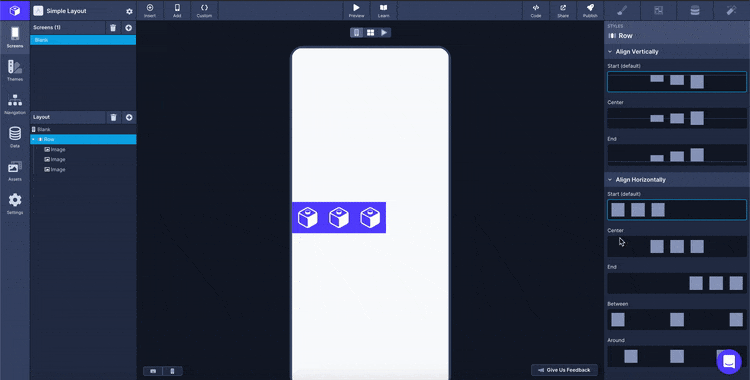The image size is (750, 380).
Task: Collapse the Row node in layout tree
Action: (x=33, y=139)
